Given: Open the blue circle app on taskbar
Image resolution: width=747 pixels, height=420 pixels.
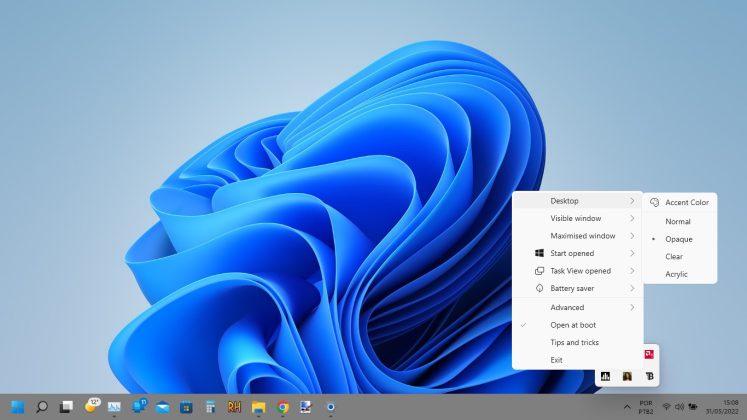Looking at the screenshot, I should point(331,407).
